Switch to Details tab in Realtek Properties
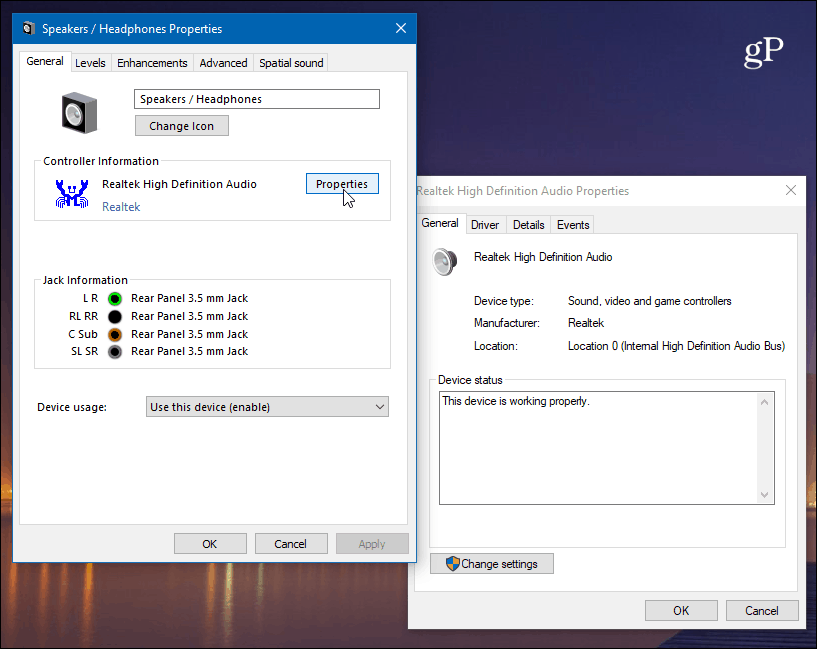 coord(528,225)
